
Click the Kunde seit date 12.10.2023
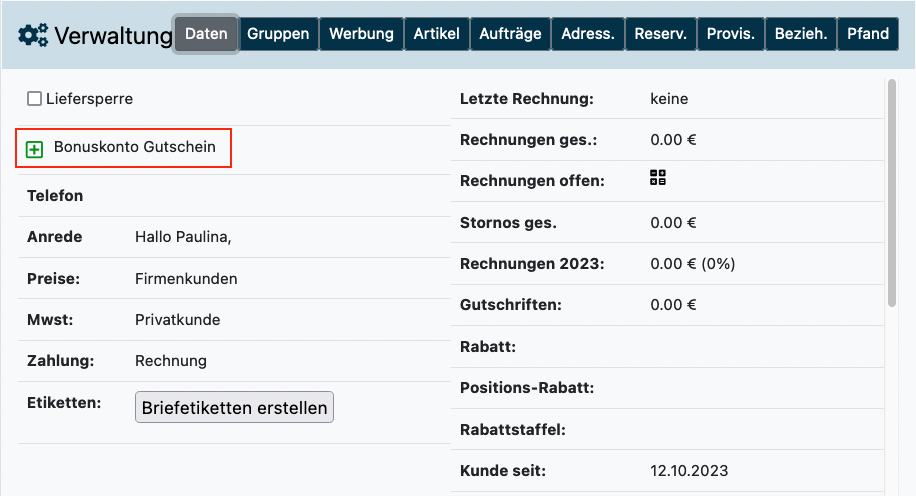[x=689, y=470]
